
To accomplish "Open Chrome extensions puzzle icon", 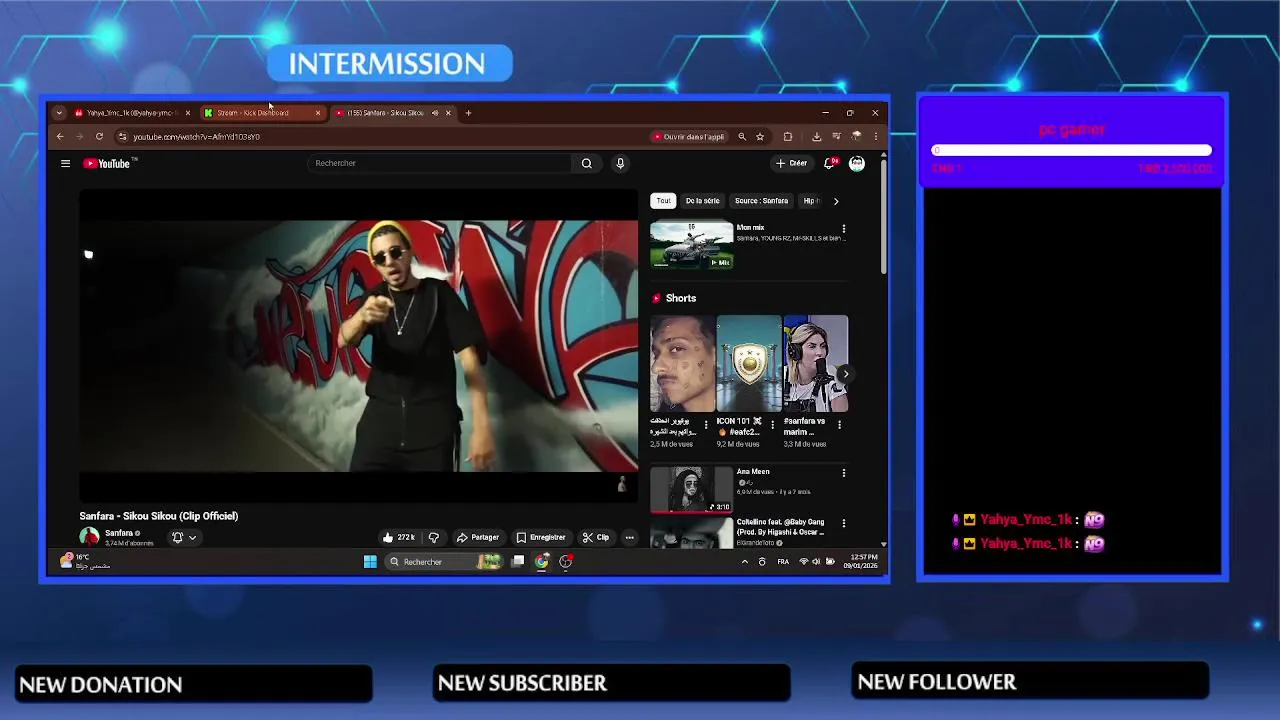I will pyautogui.click(x=788, y=137).
